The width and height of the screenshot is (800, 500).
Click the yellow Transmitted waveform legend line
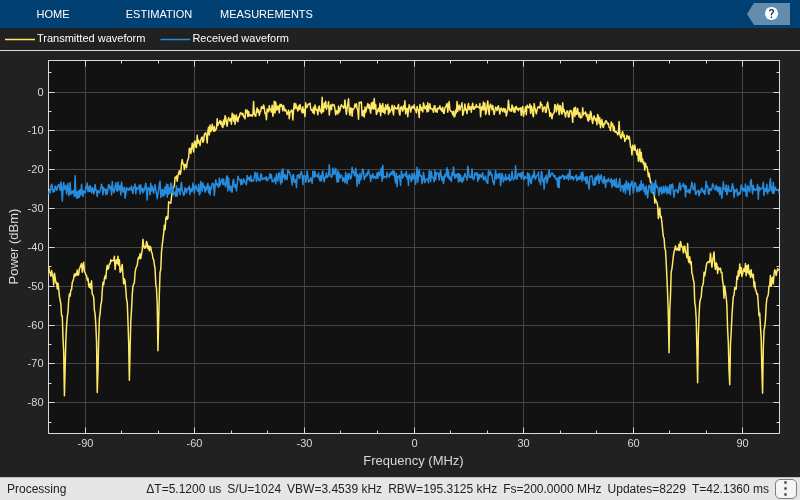[20, 39]
